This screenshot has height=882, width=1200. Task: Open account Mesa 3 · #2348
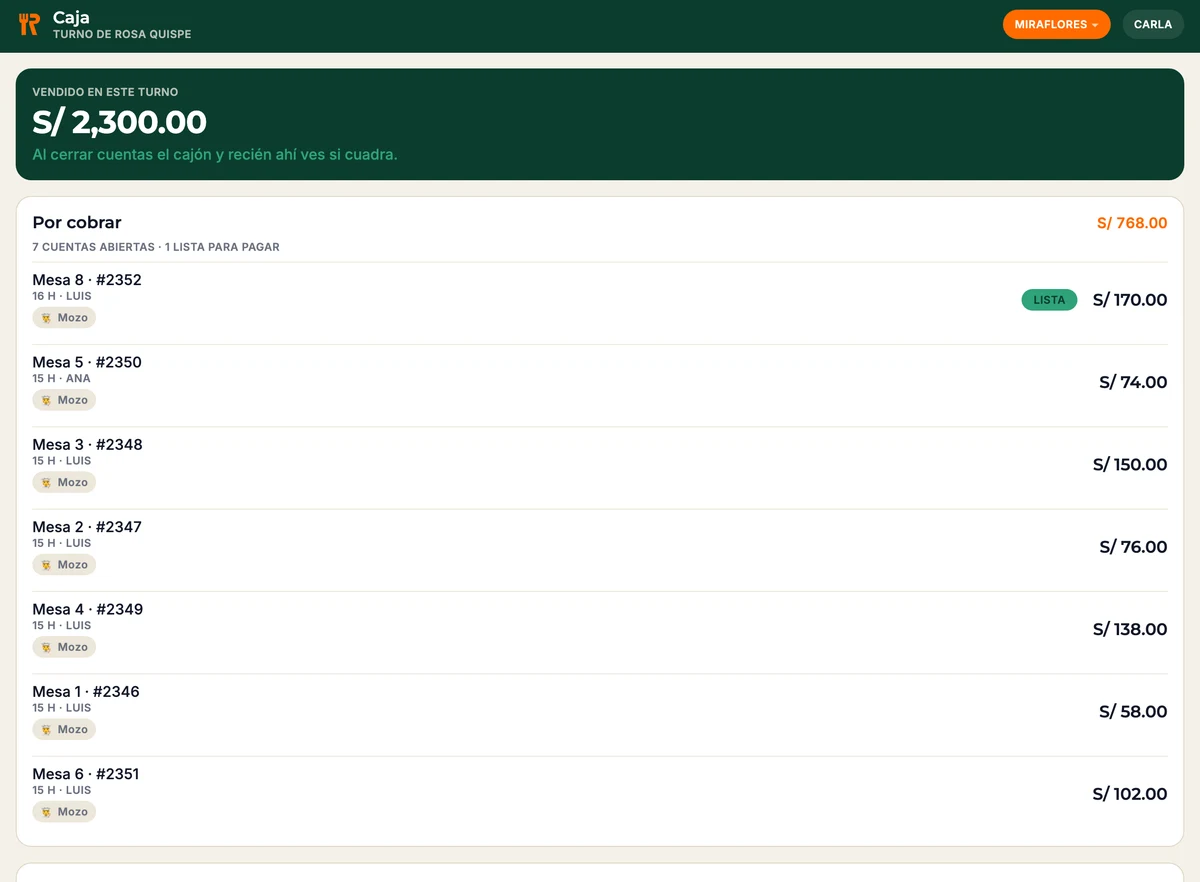click(600, 468)
